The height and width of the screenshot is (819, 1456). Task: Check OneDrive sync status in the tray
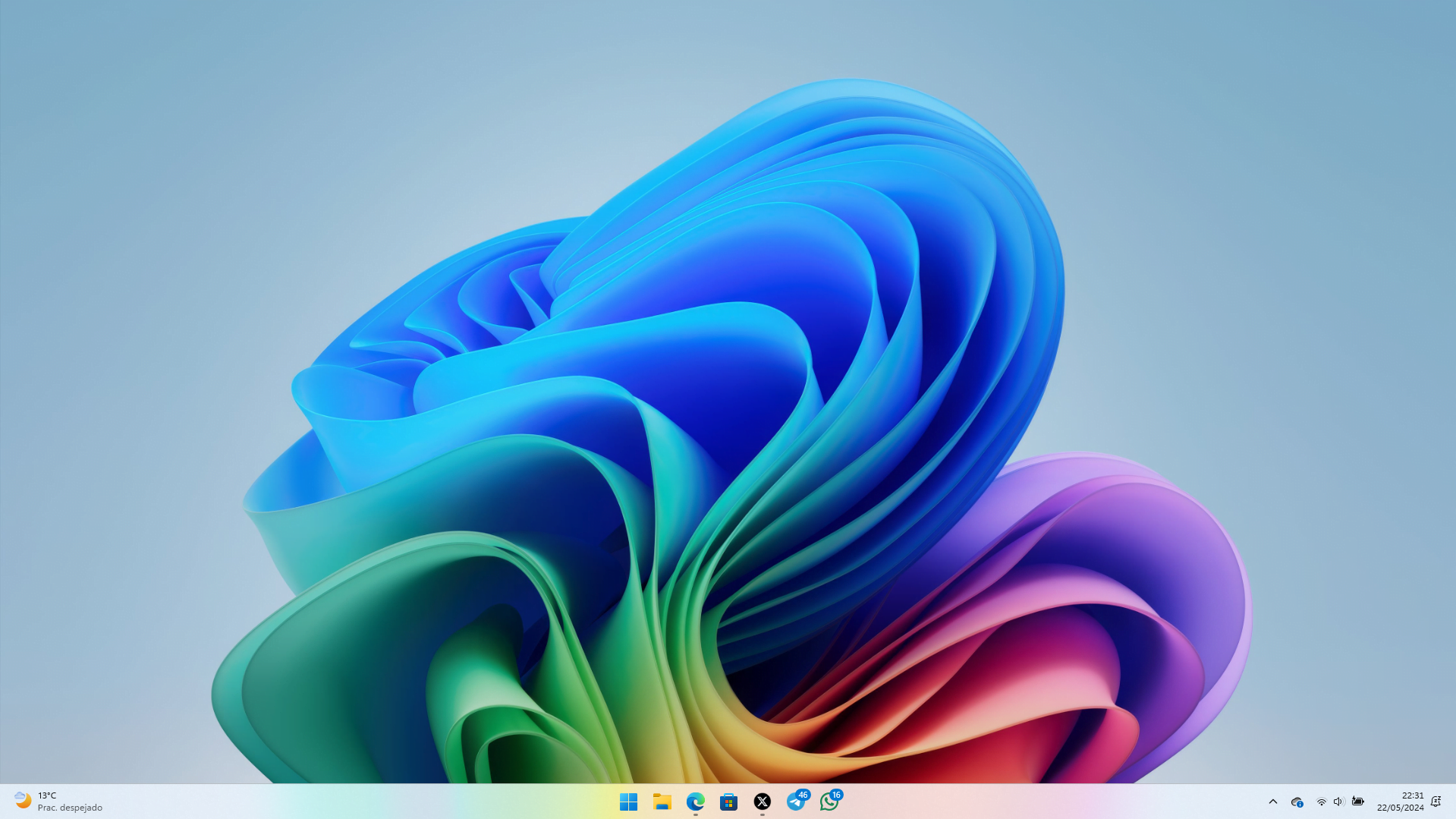(1297, 802)
